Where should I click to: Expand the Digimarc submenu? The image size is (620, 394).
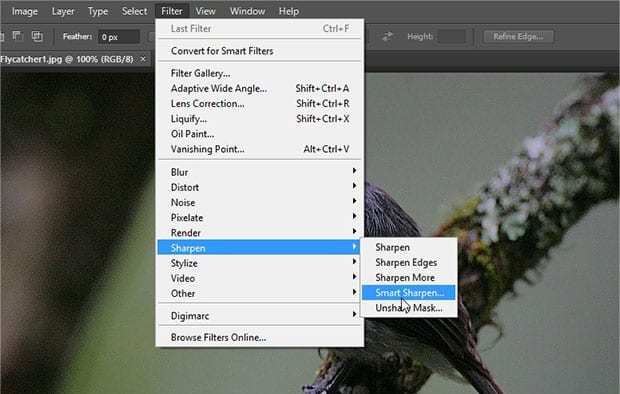point(260,316)
